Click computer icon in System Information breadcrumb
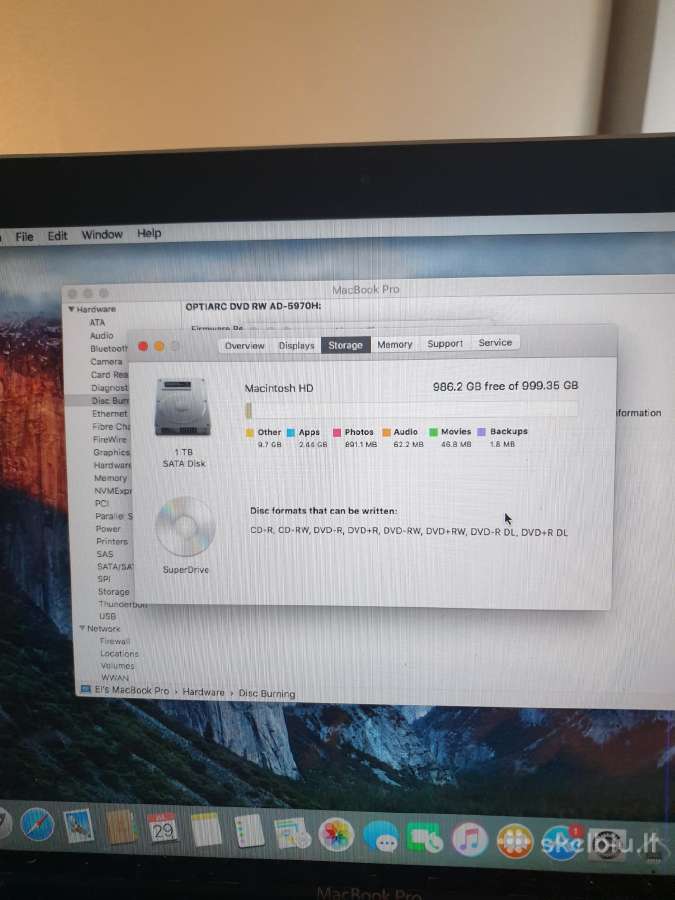675x900 pixels. click(86, 689)
